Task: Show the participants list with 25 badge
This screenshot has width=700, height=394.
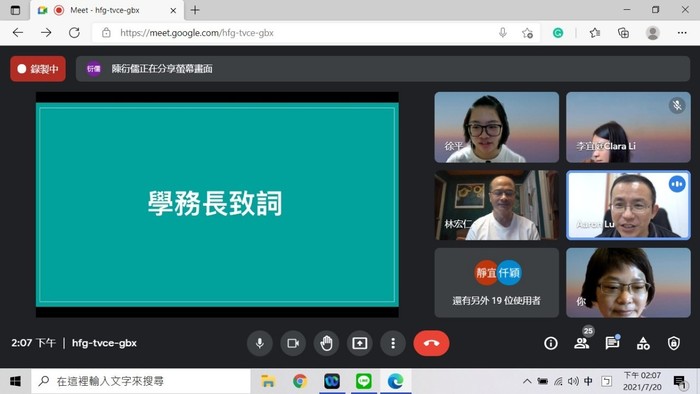Action: 582,343
